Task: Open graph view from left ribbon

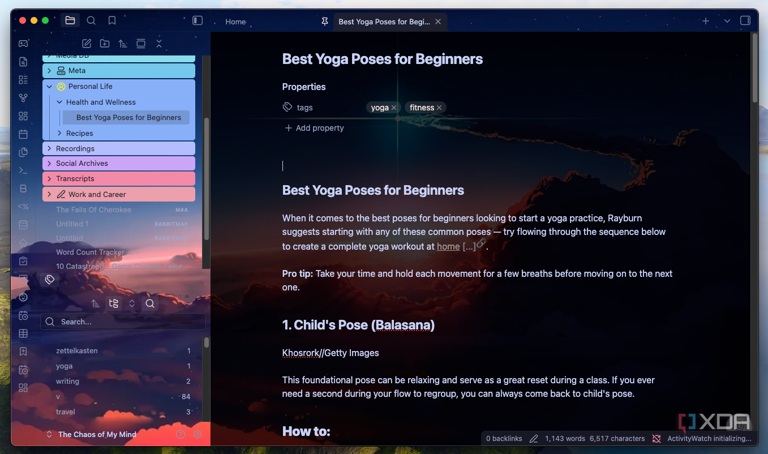Action: pos(23,98)
